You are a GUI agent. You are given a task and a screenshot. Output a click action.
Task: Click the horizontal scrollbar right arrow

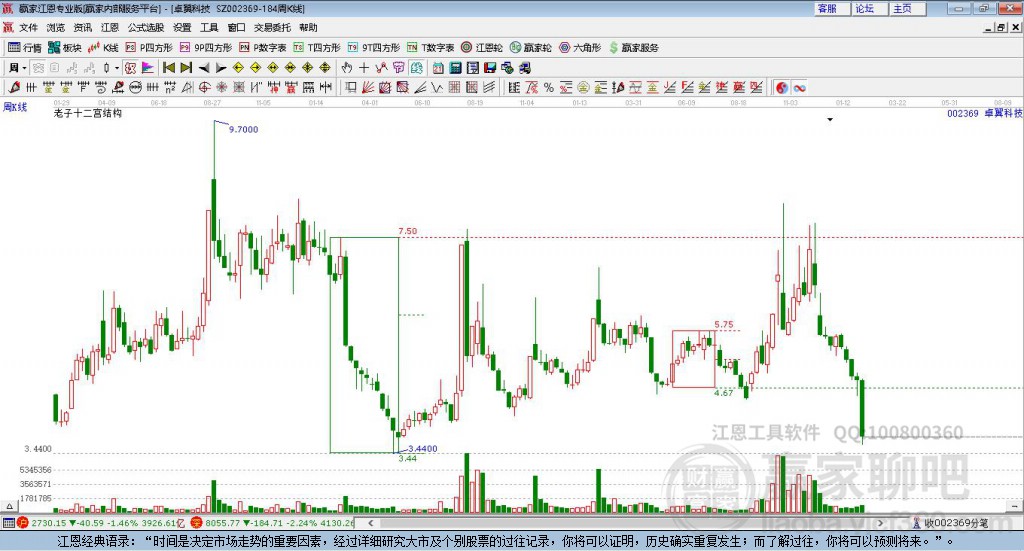pos(881,523)
